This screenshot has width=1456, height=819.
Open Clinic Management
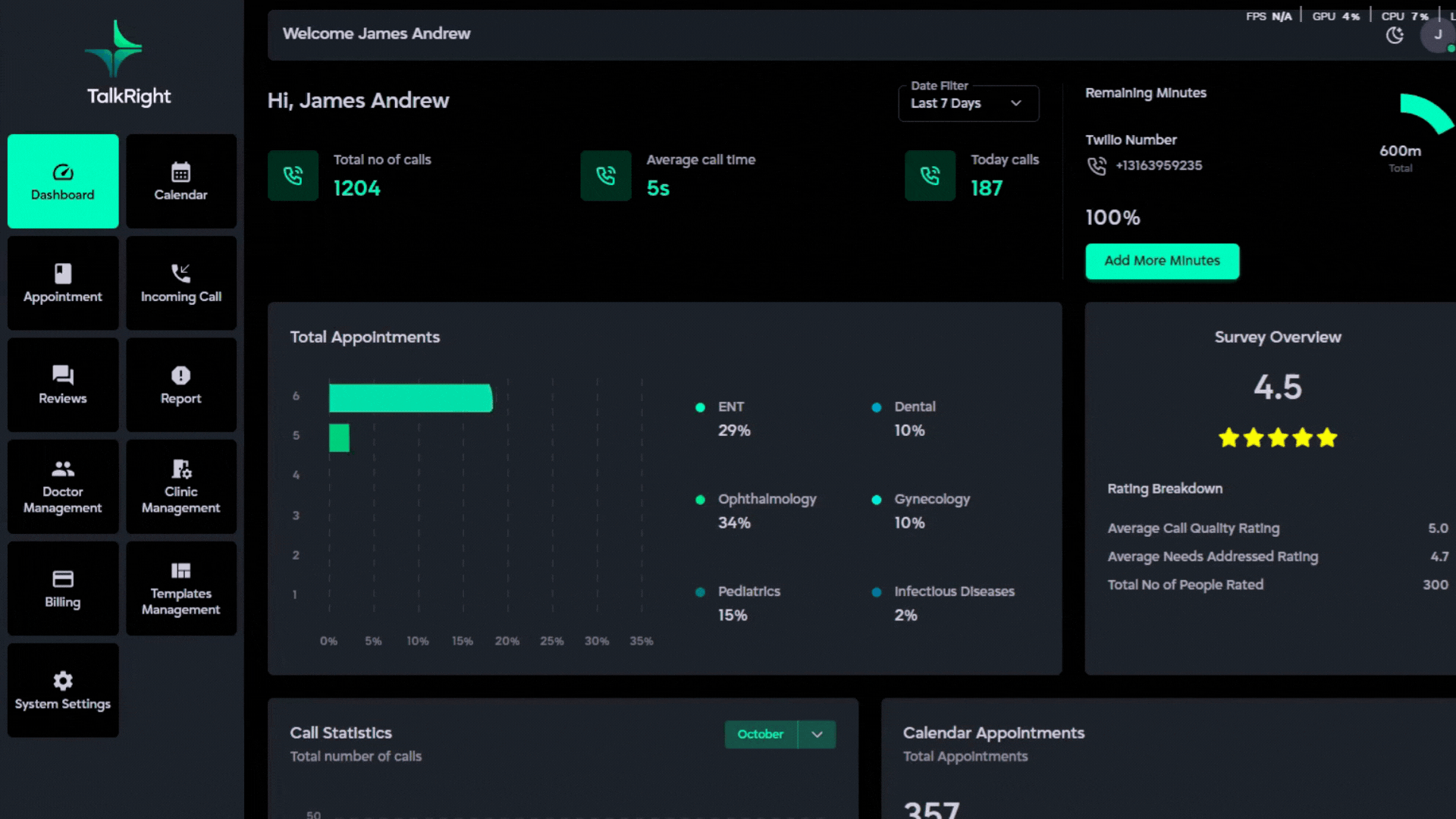click(180, 486)
